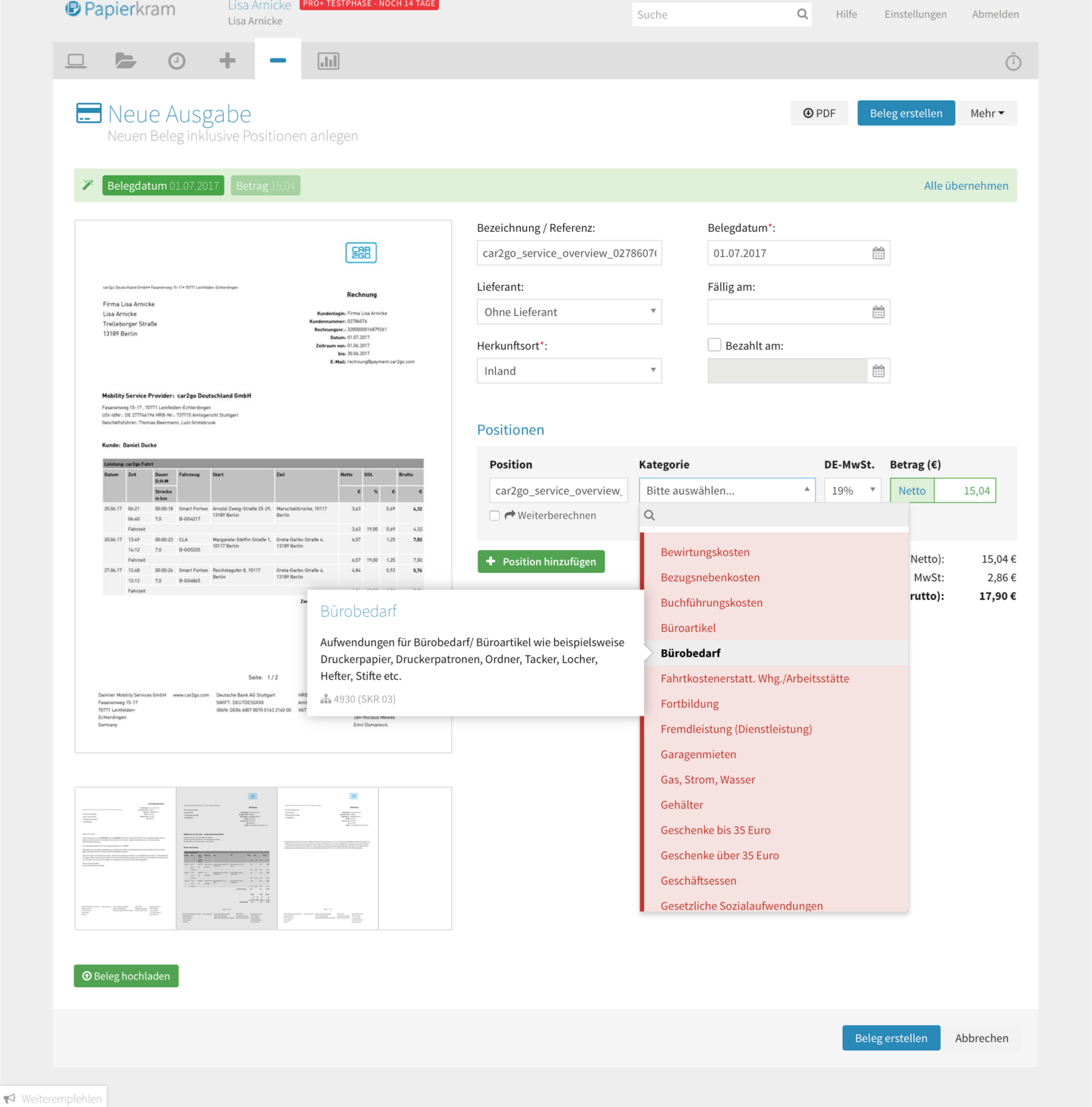Click bottom Beleg erstellen button
The height and width of the screenshot is (1107, 1092).
pyautogui.click(x=891, y=1038)
